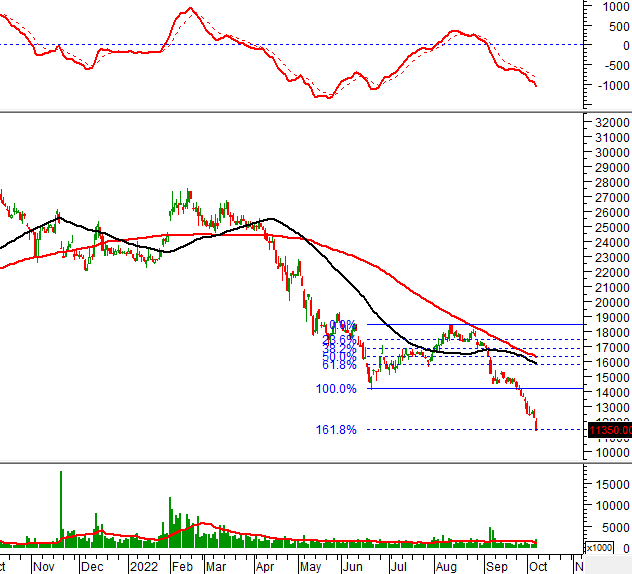Screen dimensions: 632x574
Task: Click the x1000 volume scale label
Action: pyautogui.click(x=599, y=548)
